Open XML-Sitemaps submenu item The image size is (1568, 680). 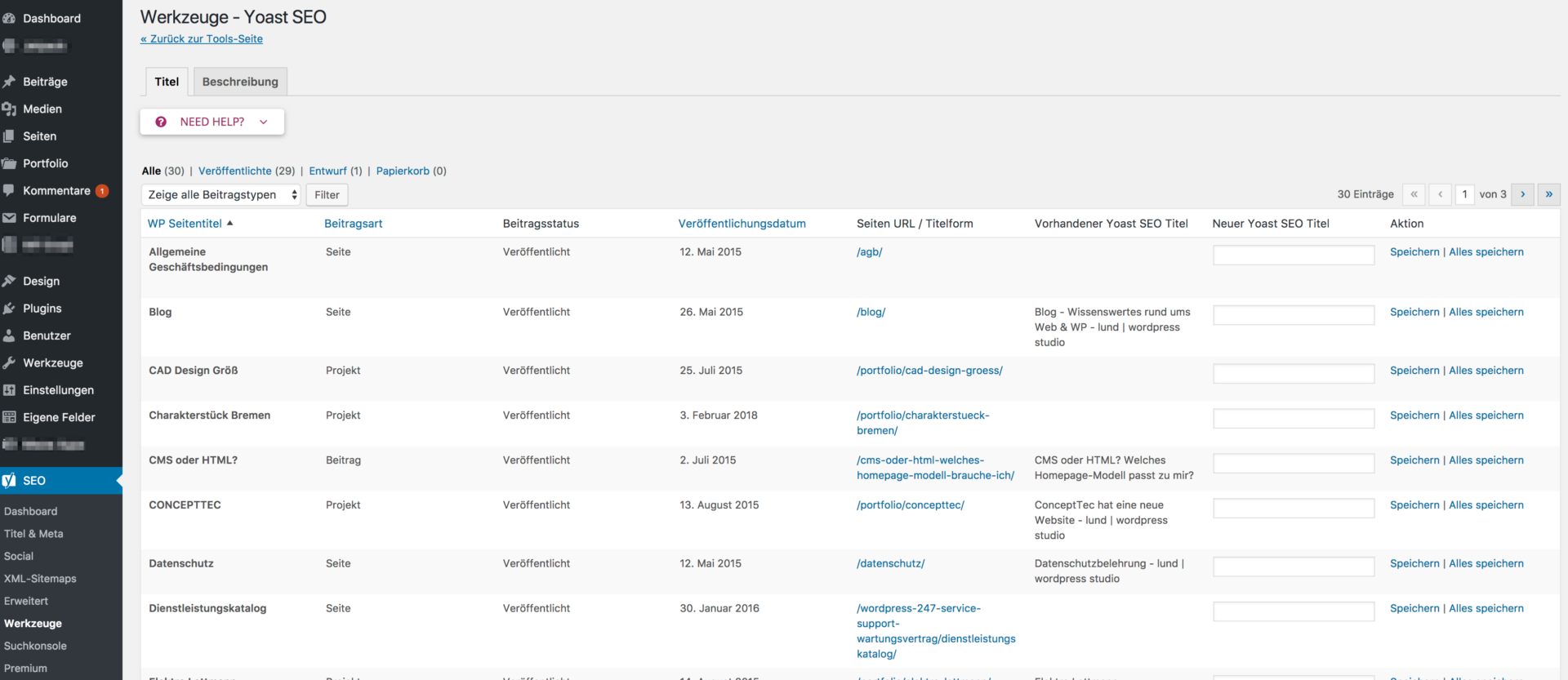[40, 579]
